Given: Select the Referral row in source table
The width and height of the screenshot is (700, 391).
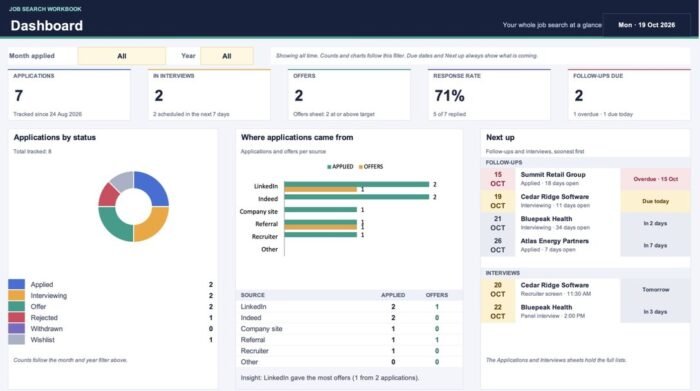Looking at the screenshot, I should (349, 340).
